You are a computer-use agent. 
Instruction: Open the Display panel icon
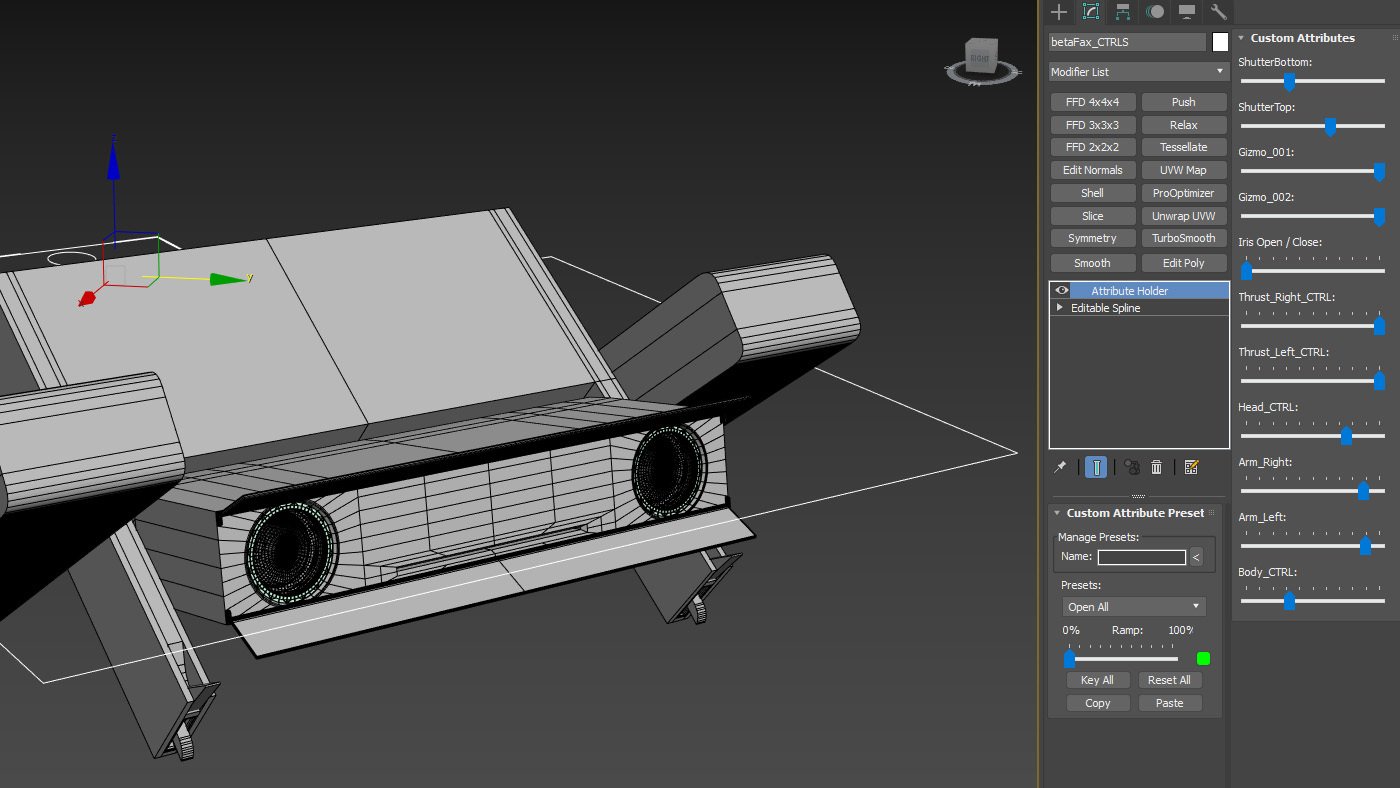1187,12
